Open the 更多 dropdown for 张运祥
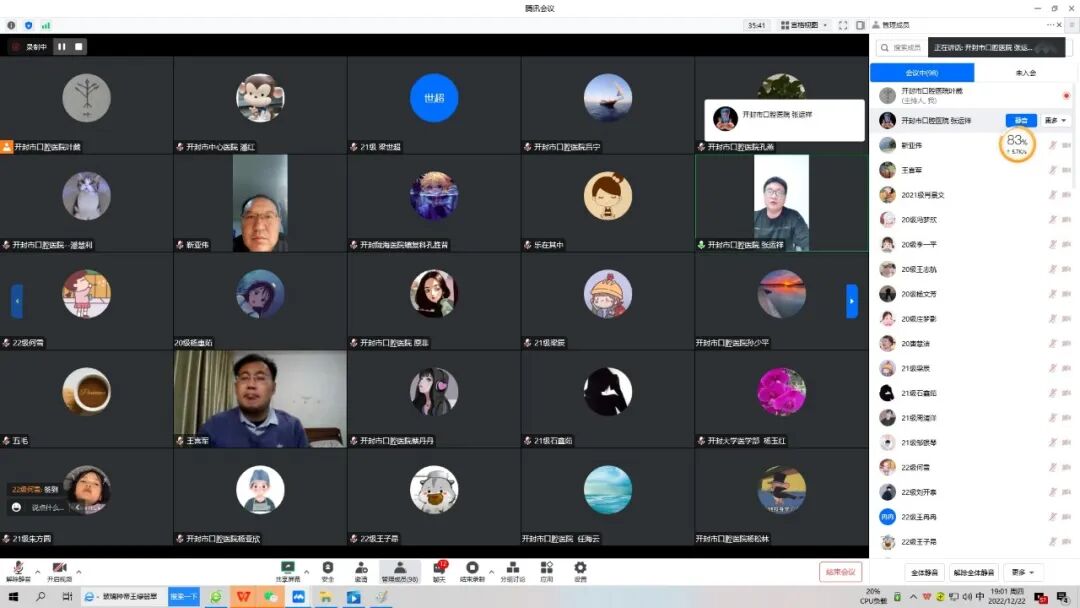 [1055, 120]
